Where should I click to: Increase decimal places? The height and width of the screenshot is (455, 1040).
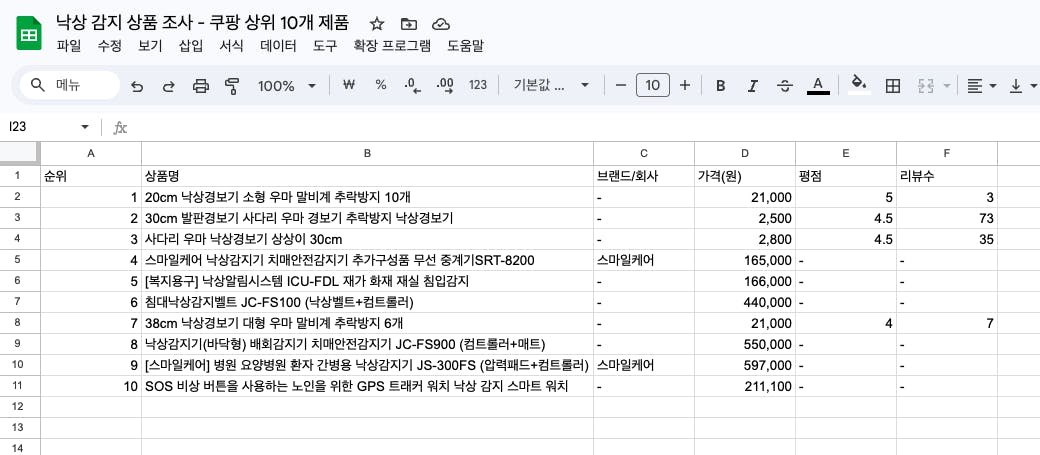(445, 85)
